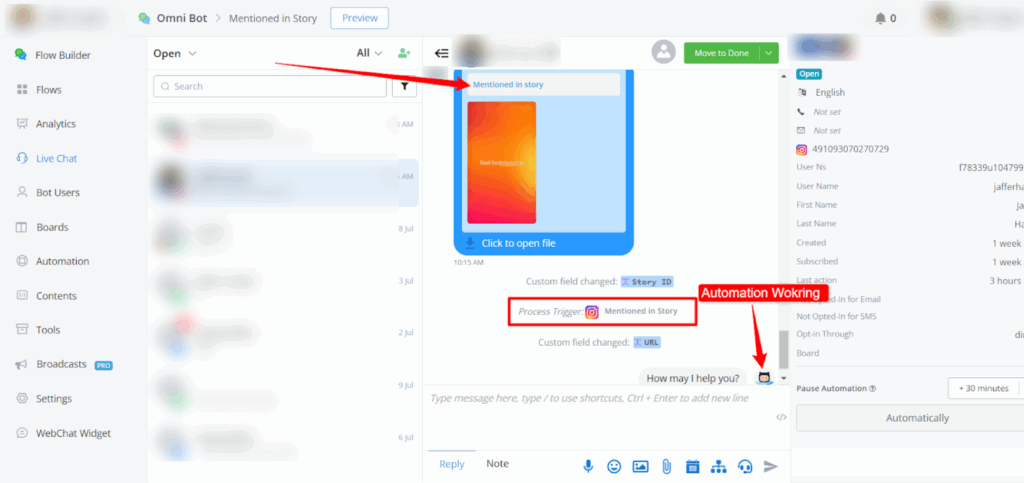
Task: Click the send message arrow icon
Action: click(x=770, y=466)
